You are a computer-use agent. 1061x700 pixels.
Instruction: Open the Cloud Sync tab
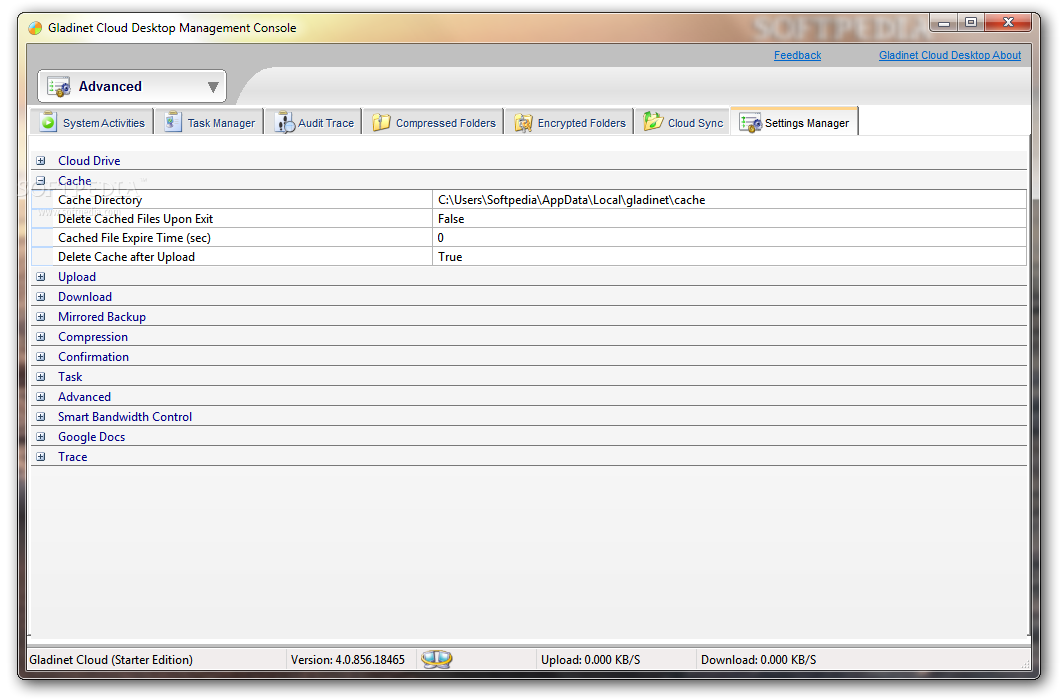683,122
